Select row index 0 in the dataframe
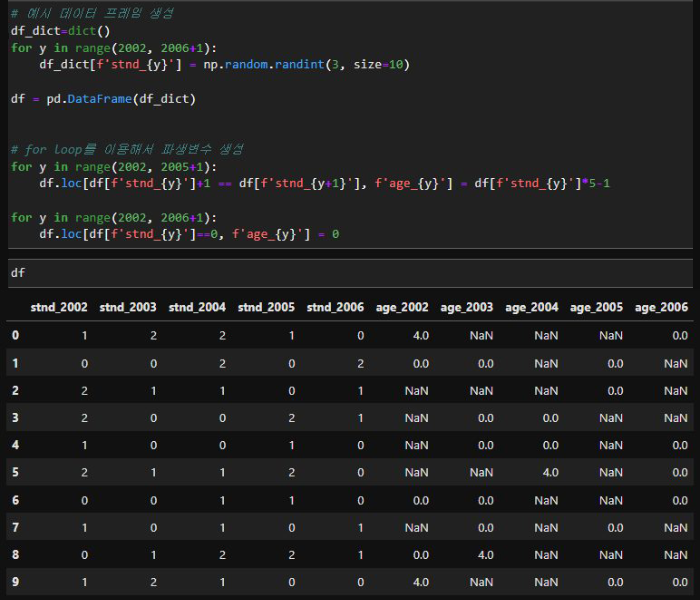The image size is (700, 600). [15, 335]
